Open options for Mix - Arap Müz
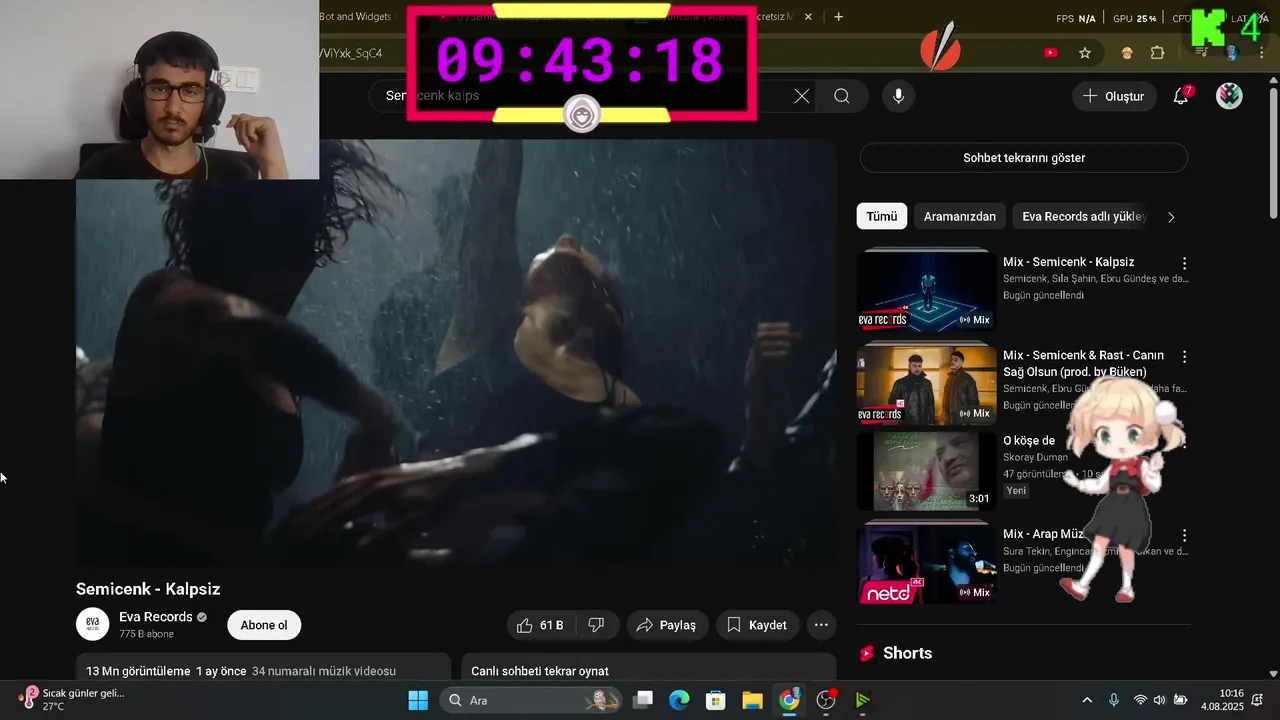 [x=1184, y=536]
